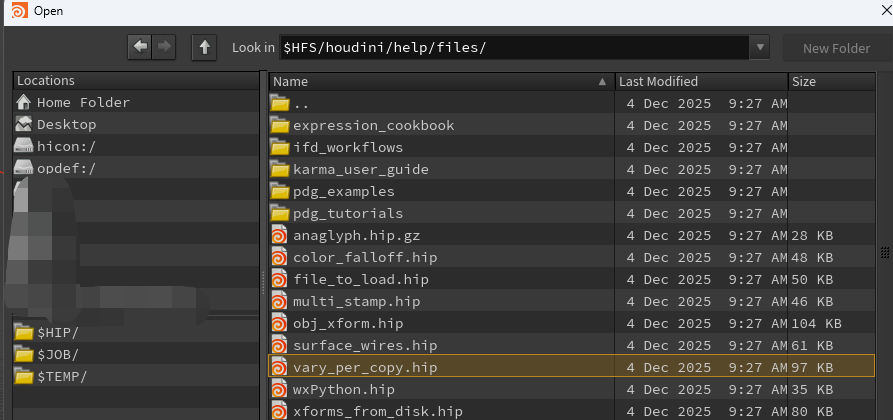Viewport: 893px width, 420px height.
Task: Select the expression_cookbook folder
Action: pyautogui.click(x=571, y=125)
